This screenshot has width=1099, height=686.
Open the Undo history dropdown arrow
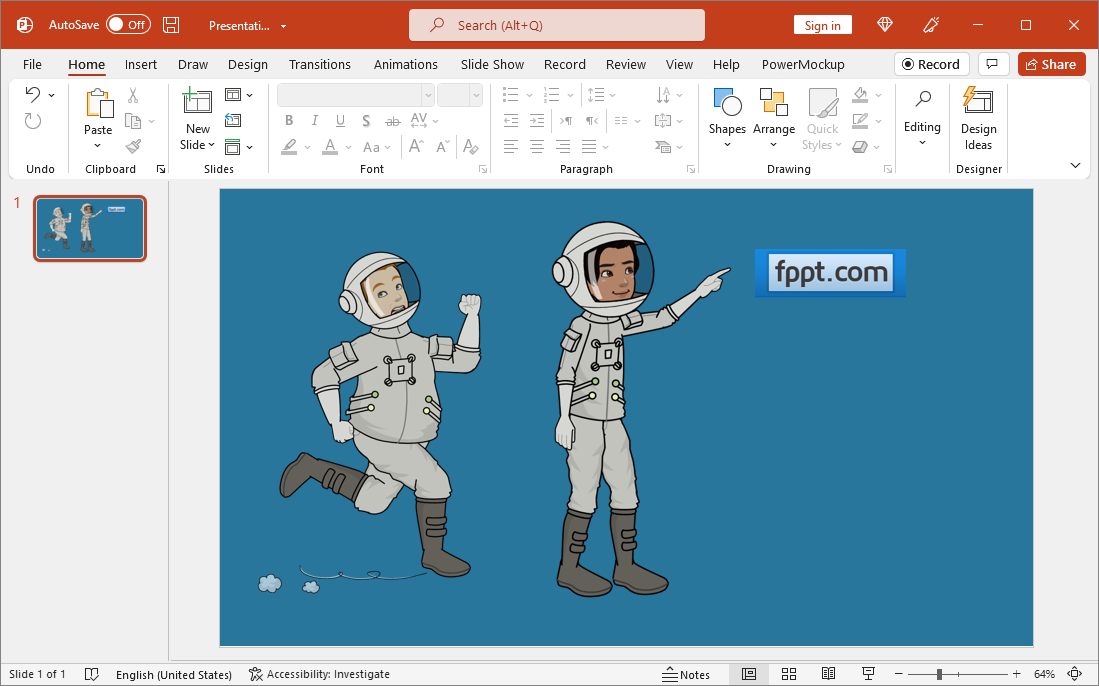(x=52, y=95)
